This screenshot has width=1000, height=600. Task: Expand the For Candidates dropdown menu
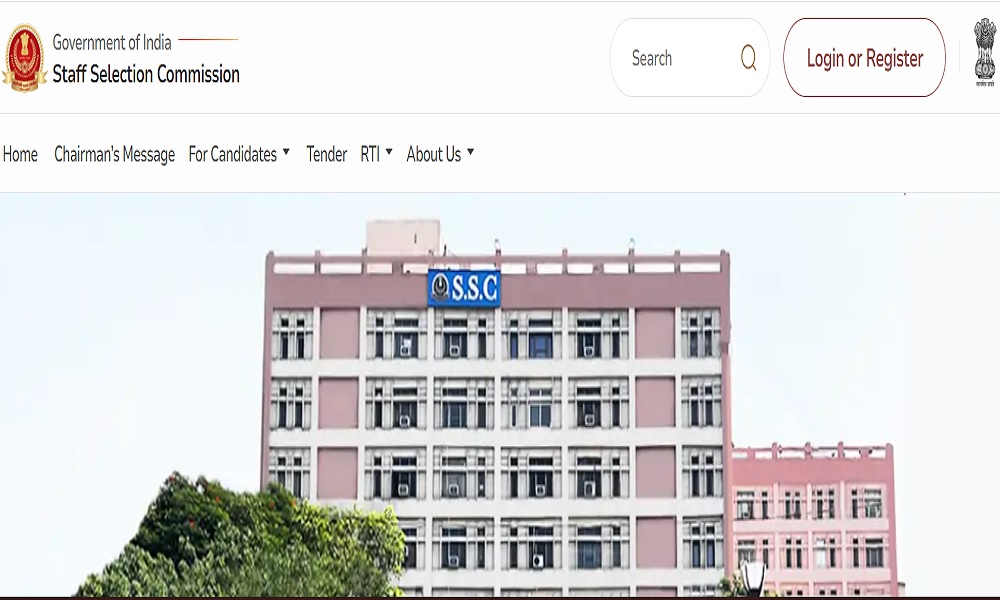[x=239, y=154]
